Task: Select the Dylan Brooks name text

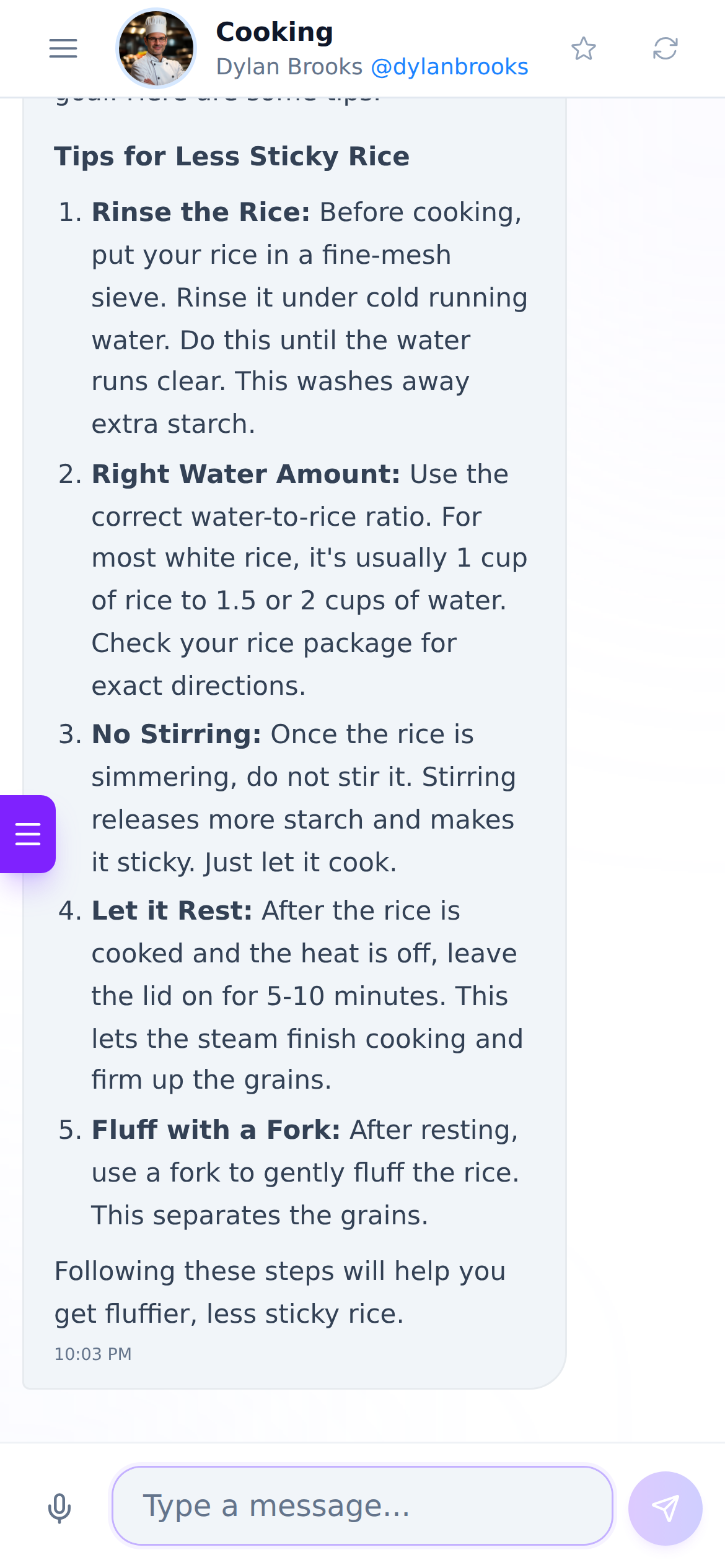Action: (289, 67)
